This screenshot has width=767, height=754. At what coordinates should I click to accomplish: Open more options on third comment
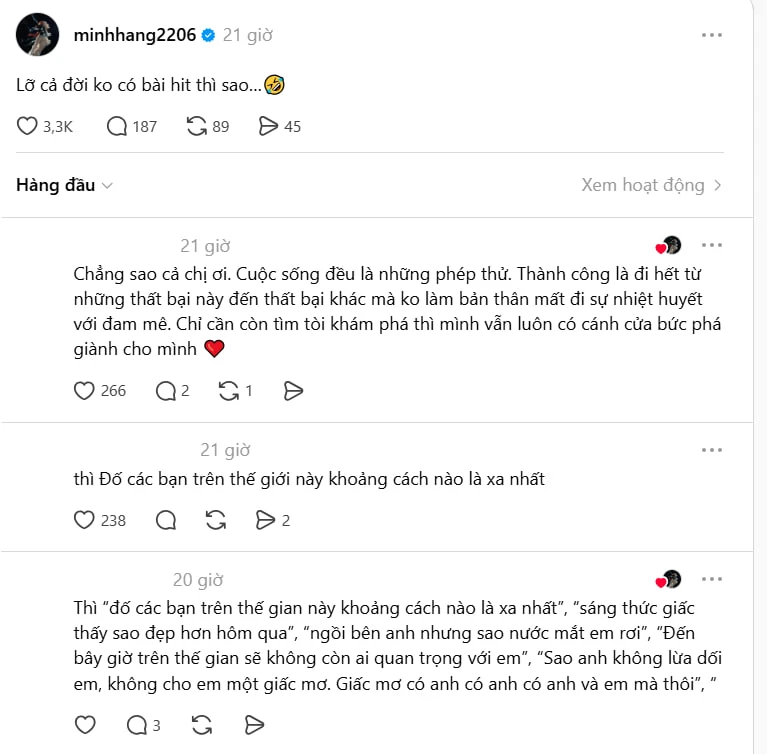[x=711, y=579]
